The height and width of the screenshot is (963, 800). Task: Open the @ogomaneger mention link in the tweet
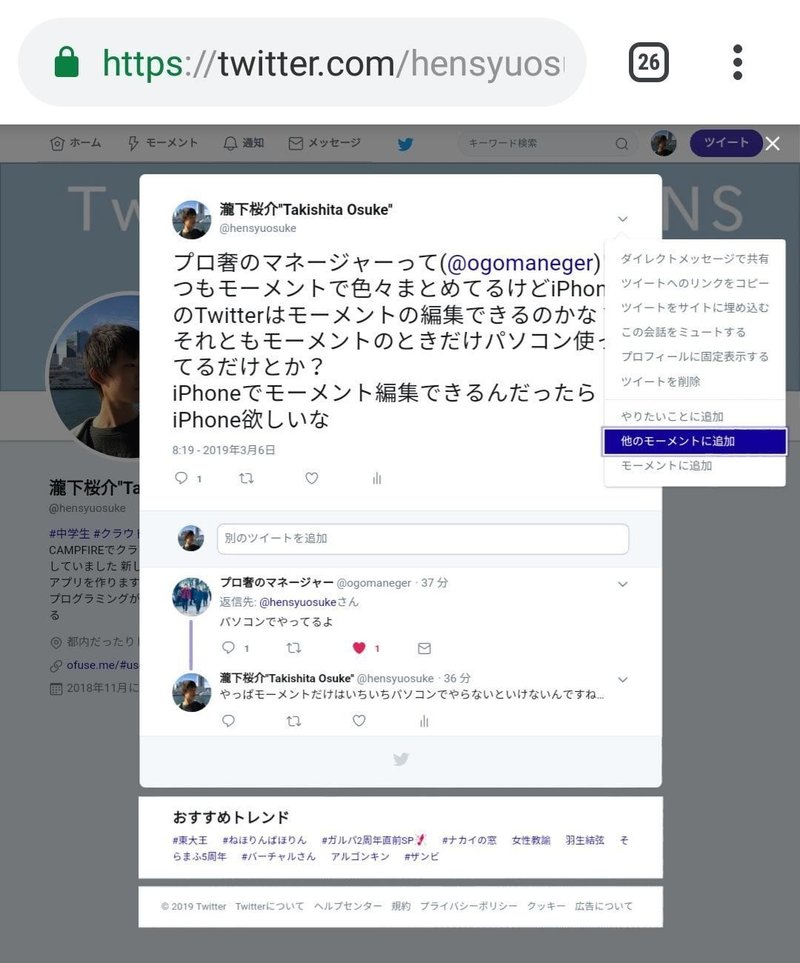pyautogui.click(x=520, y=263)
